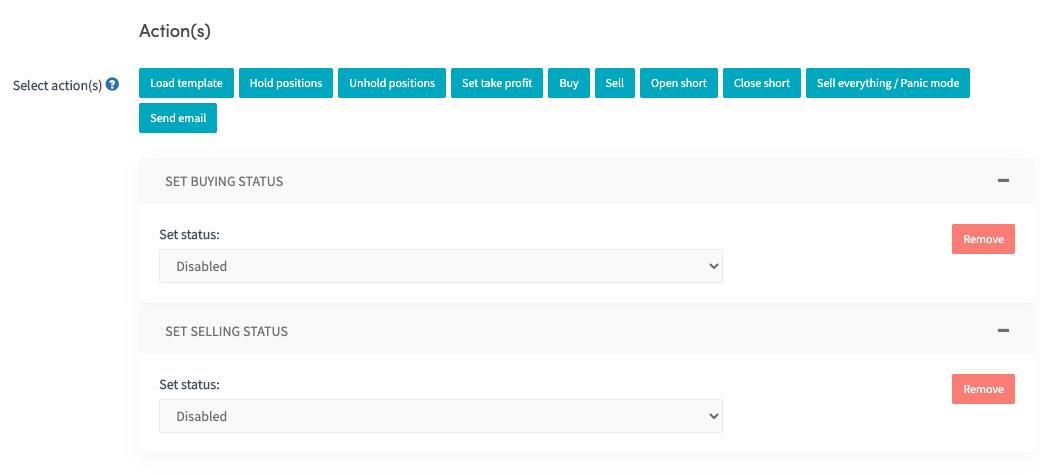Add the Hold positions action
This screenshot has width=1040, height=475.
pos(286,83)
